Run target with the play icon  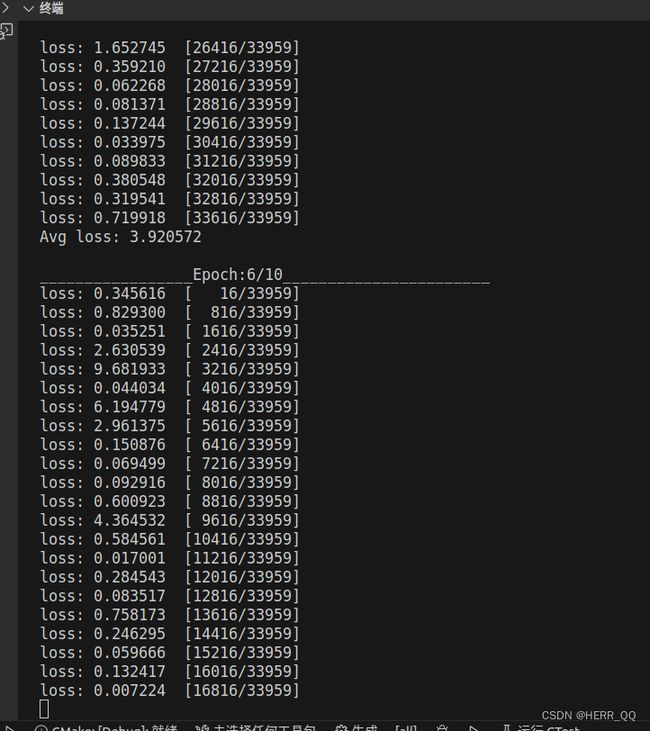pyautogui.click(x=474, y=728)
